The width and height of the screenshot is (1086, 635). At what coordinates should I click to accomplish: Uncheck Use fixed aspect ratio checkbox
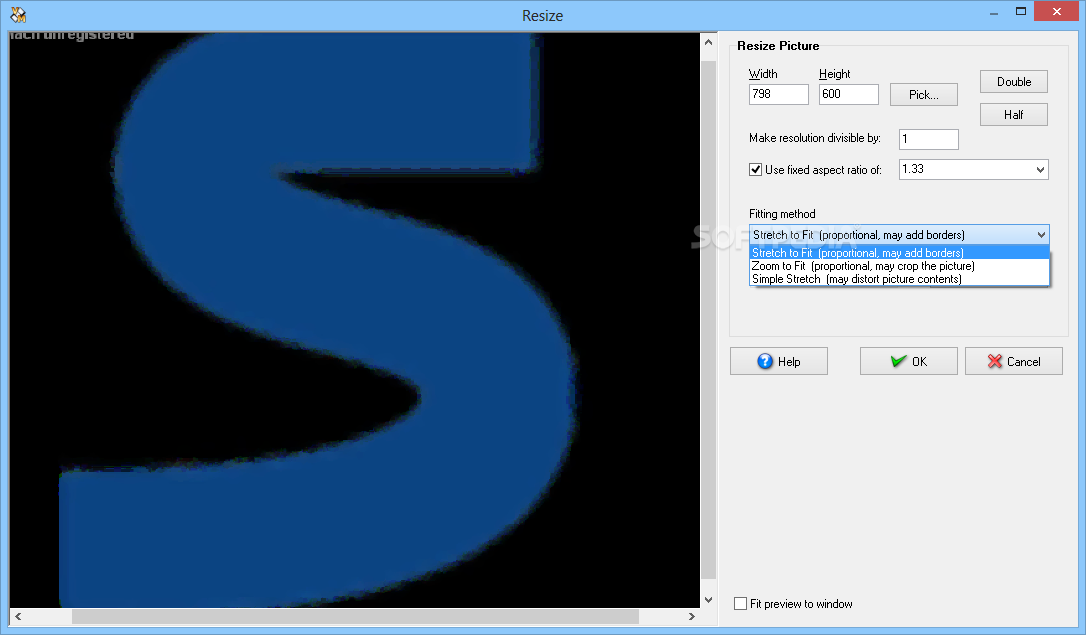(x=756, y=170)
